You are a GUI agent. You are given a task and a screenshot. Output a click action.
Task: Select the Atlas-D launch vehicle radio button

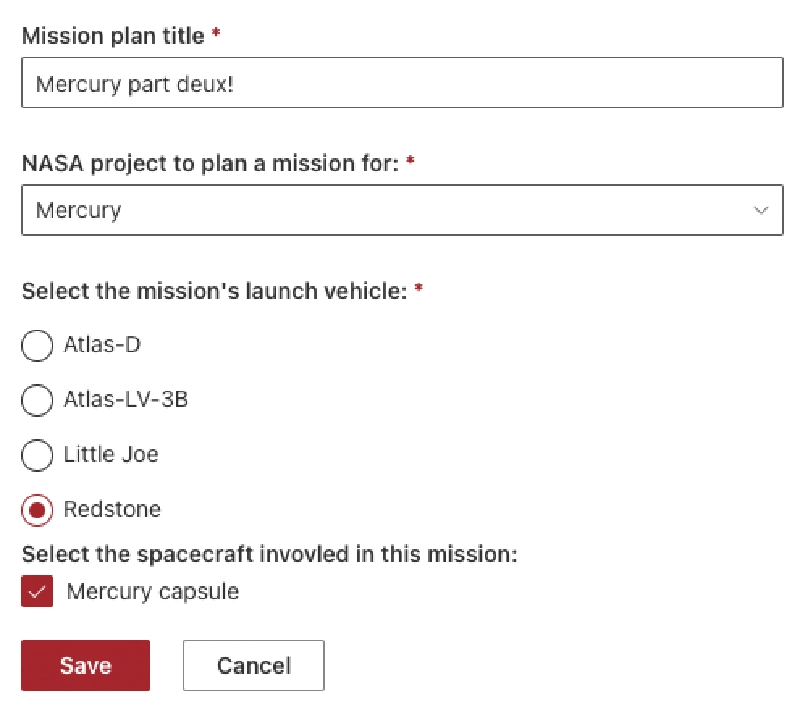point(37,345)
